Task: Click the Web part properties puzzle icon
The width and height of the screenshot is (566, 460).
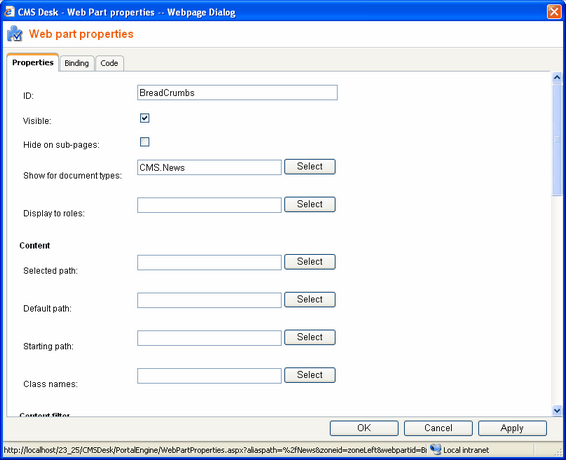Action: point(15,34)
